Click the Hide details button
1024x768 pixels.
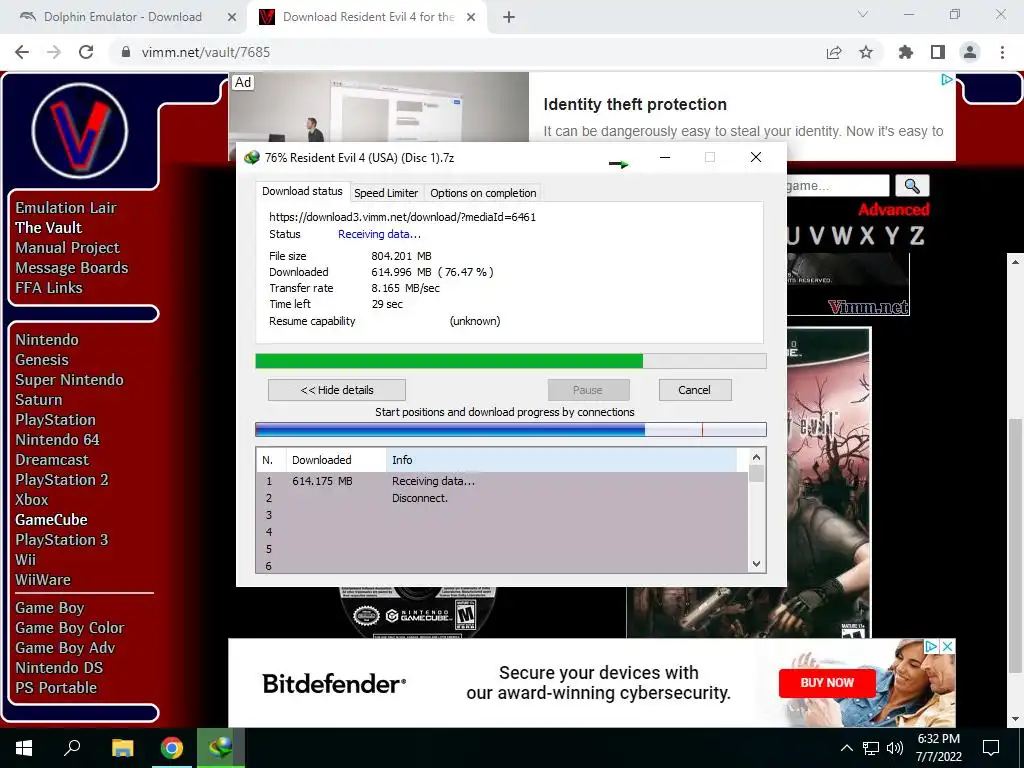tap(337, 391)
